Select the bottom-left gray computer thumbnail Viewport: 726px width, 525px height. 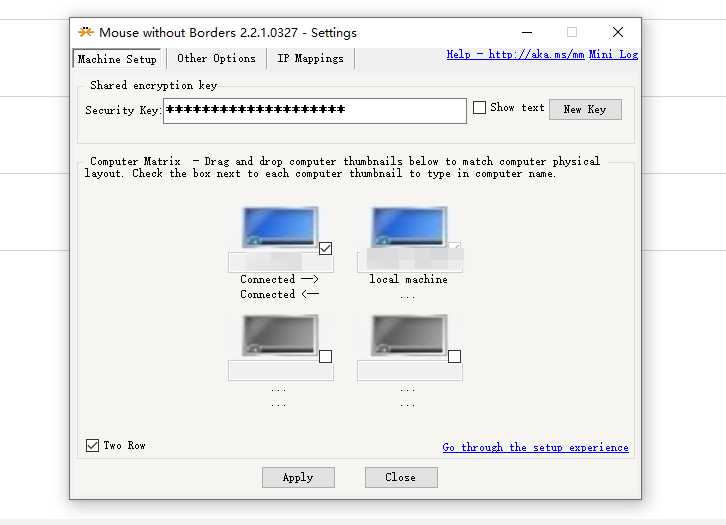[x=280, y=335]
